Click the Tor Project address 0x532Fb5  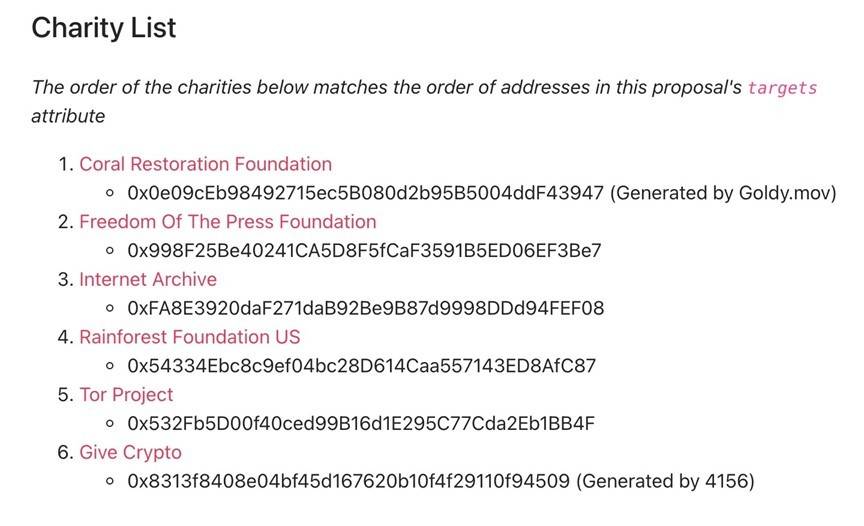pos(361,424)
